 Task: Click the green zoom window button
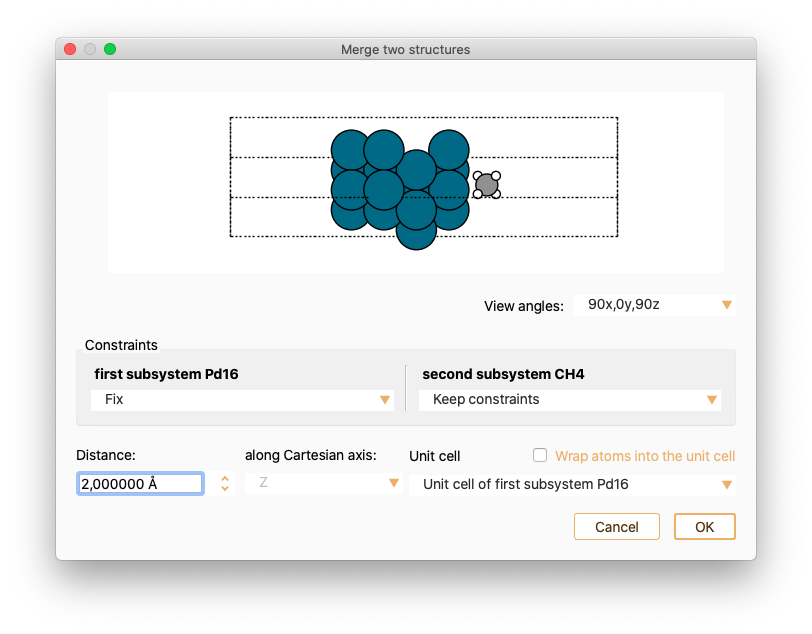[110, 49]
